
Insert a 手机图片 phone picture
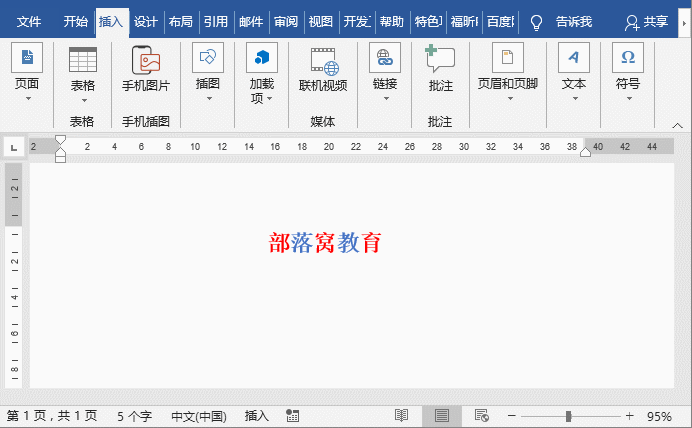click(x=146, y=60)
